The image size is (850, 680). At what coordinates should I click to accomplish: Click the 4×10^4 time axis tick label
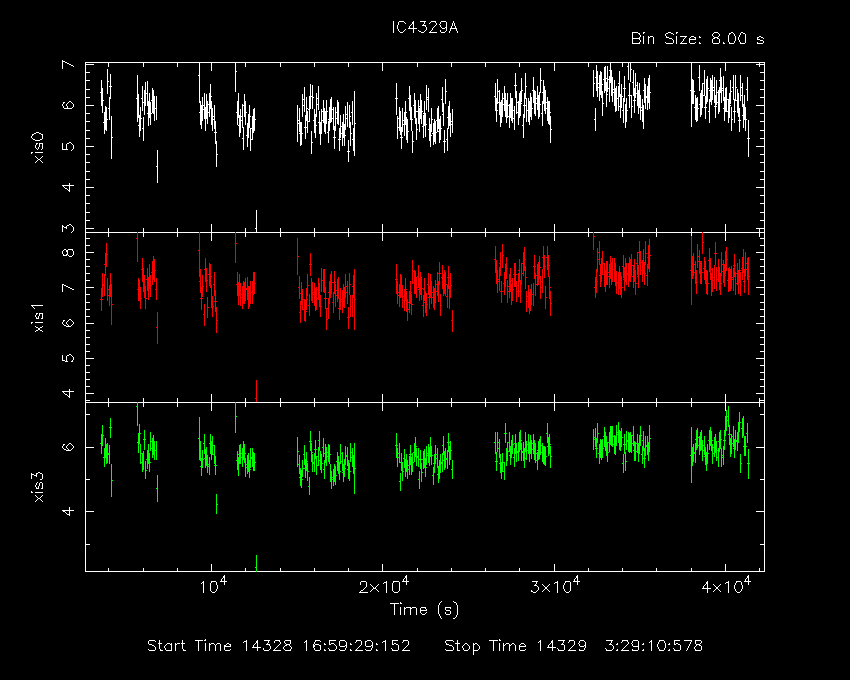tap(726, 586)
